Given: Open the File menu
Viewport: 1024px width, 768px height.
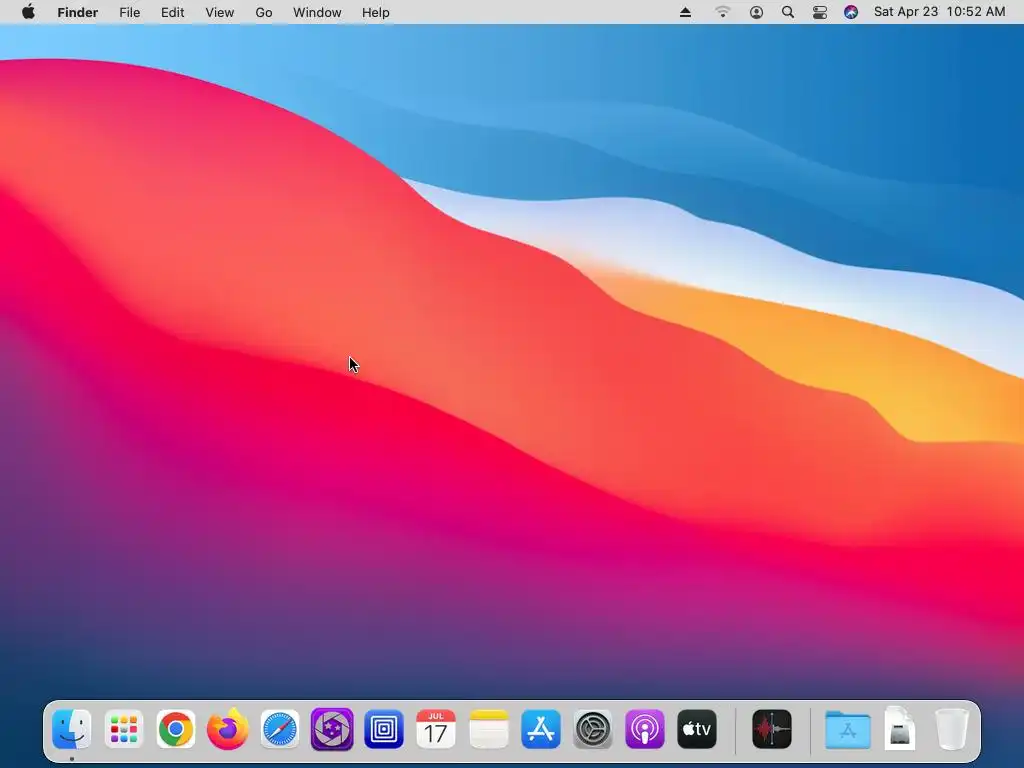Looking at the screenshot, I should pyautogui.click(x=129, y=12).
